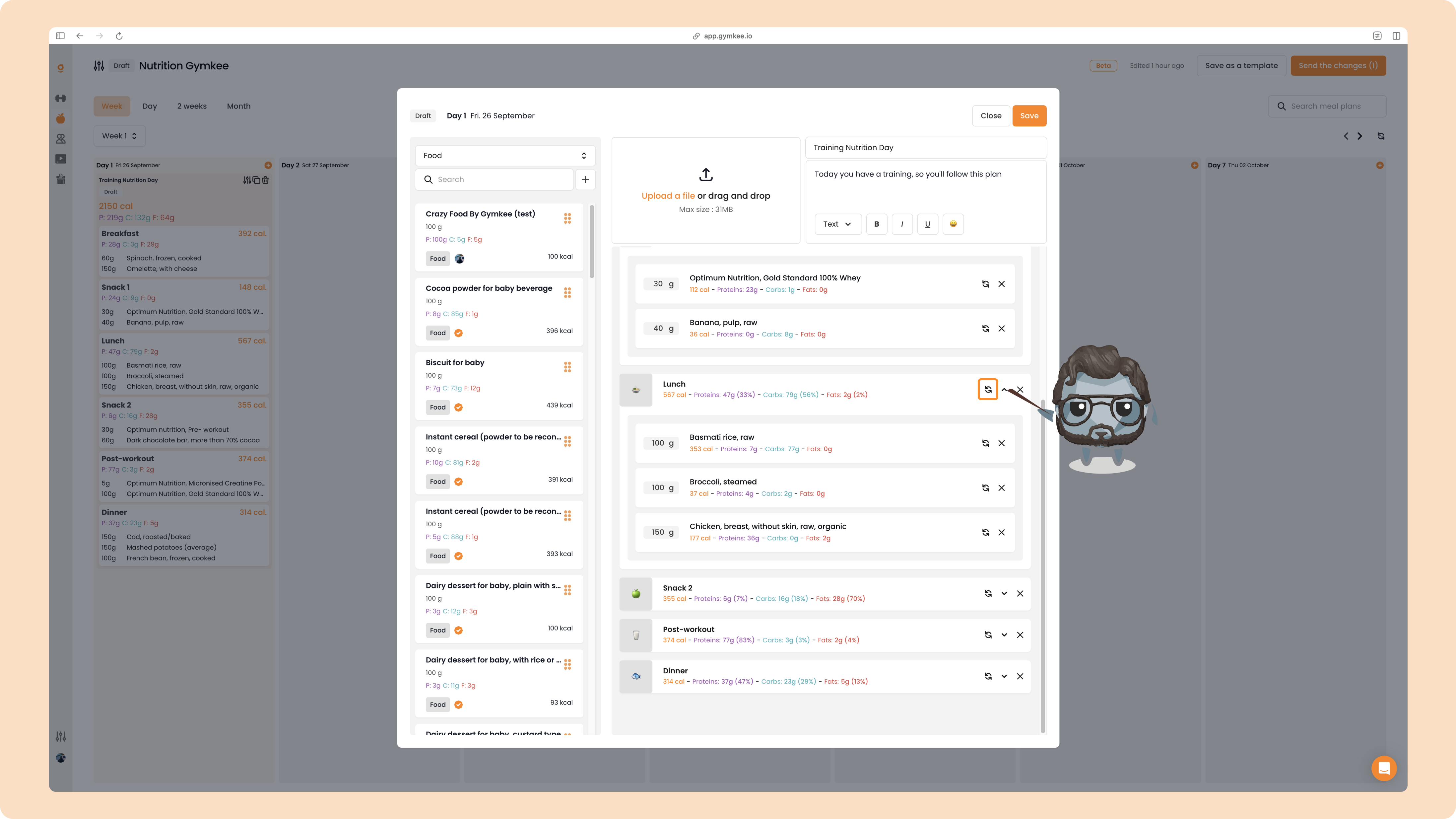Click Send the changes (1)
1456x819 pixels.
1338,66
